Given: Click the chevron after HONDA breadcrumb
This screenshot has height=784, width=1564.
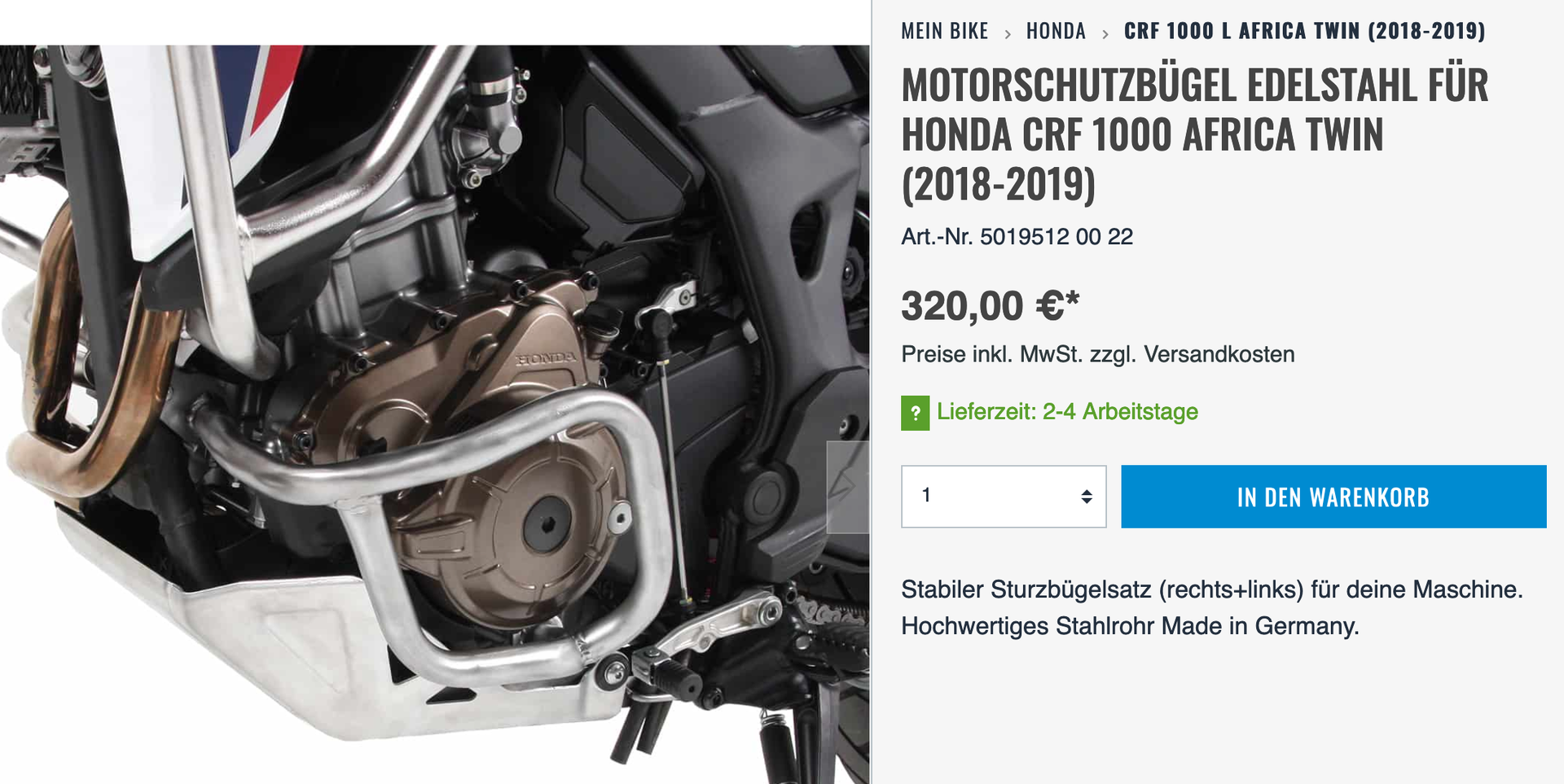Looking at the screenshot, I should coord(1105,33).
